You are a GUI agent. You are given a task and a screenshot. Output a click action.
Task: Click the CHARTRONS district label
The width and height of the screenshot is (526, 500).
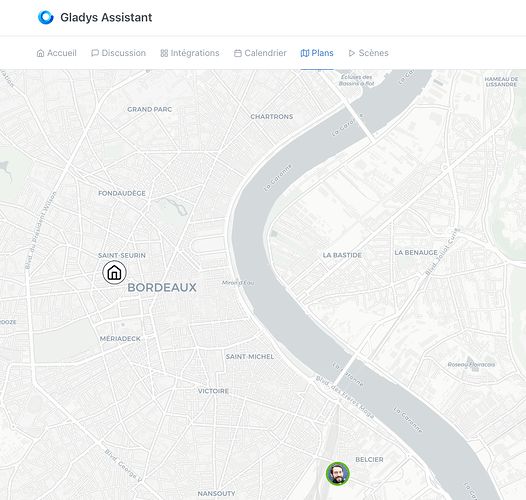[272, 116]
